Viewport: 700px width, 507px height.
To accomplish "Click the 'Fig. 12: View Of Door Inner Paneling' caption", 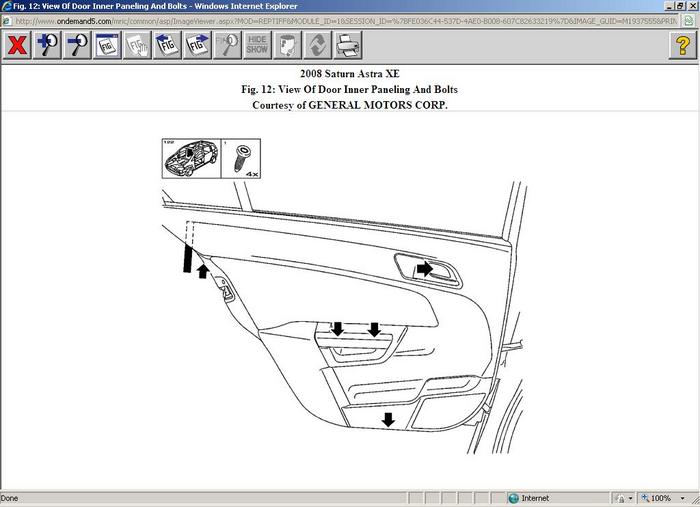I will coord(350,89).
